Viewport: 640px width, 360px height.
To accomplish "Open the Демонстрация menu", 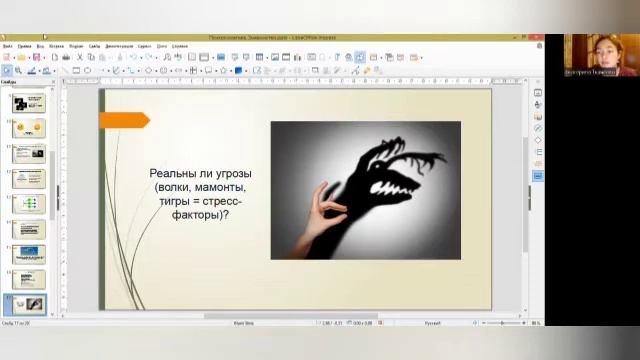I will click(x=119, y=47).
